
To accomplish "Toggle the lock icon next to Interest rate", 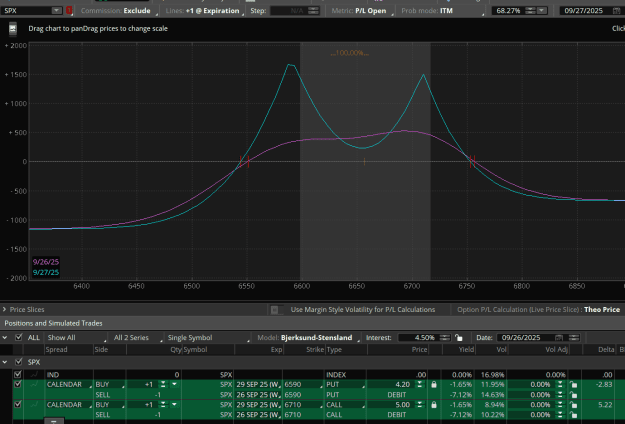I will click(459, 338).
